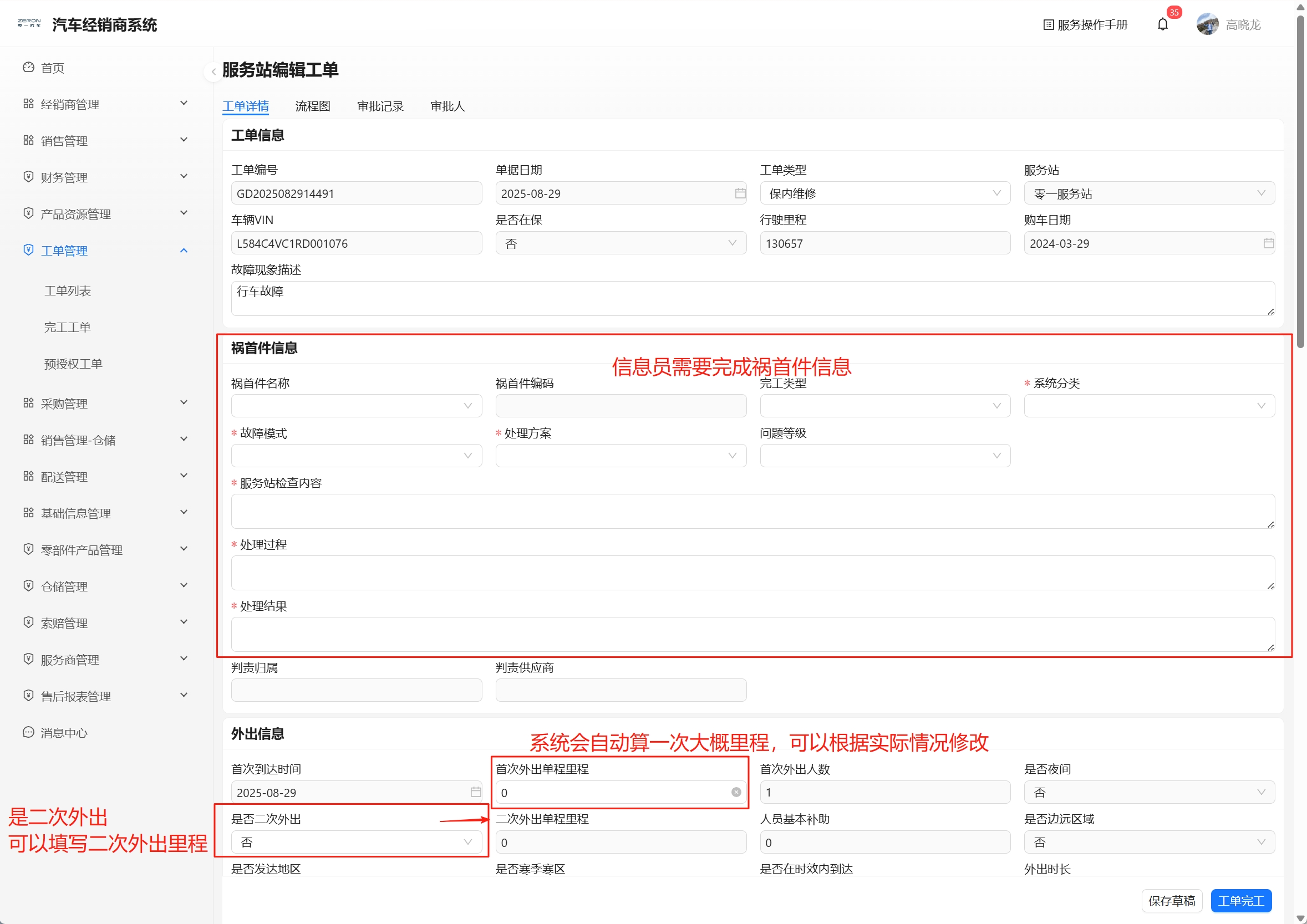Open calendar icon for 首次到达时间
This screenshot has height=924, width=1307.
pyautogui.click(x=476, y=792)
